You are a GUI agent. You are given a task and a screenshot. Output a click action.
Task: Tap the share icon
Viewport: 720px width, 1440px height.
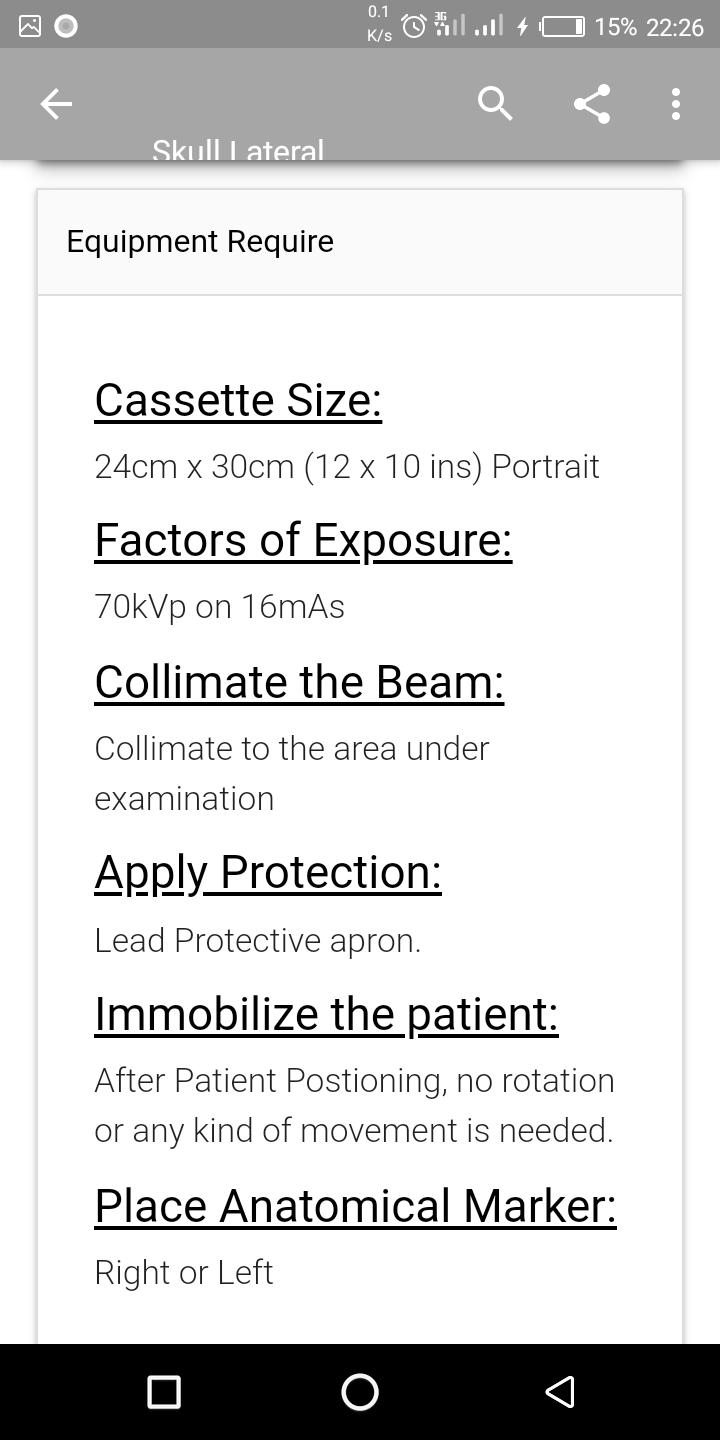[591, 104]
